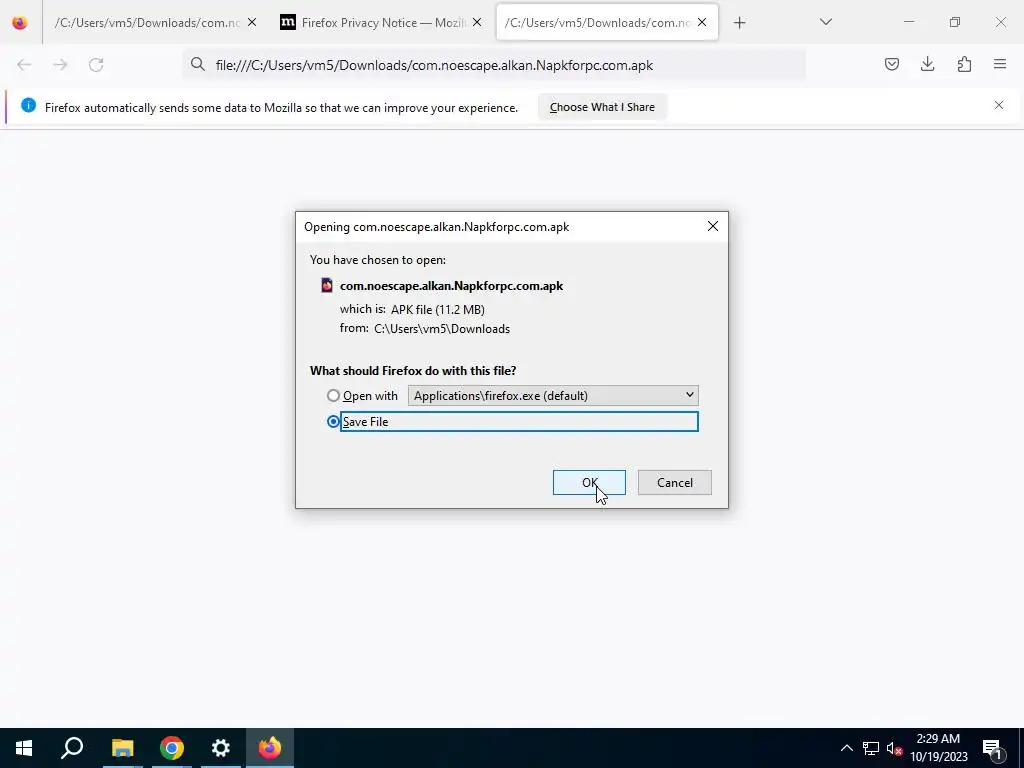Click the 'C:\Users\vm5\Downloads' source path text
Viewport: 1024px width, 768px height.
tap(442, 329)
